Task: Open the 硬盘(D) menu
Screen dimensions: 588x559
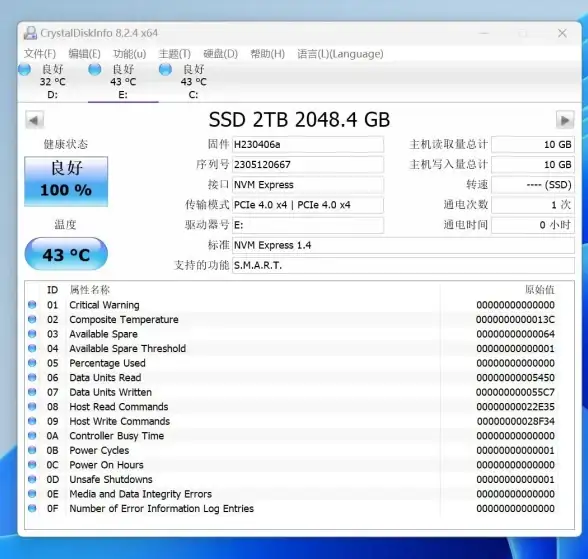Action: [x=220, y=54]
